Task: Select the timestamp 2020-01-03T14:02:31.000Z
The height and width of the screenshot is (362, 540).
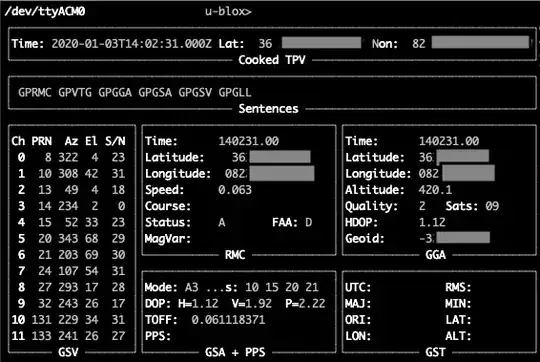Action: pos(132,44)
